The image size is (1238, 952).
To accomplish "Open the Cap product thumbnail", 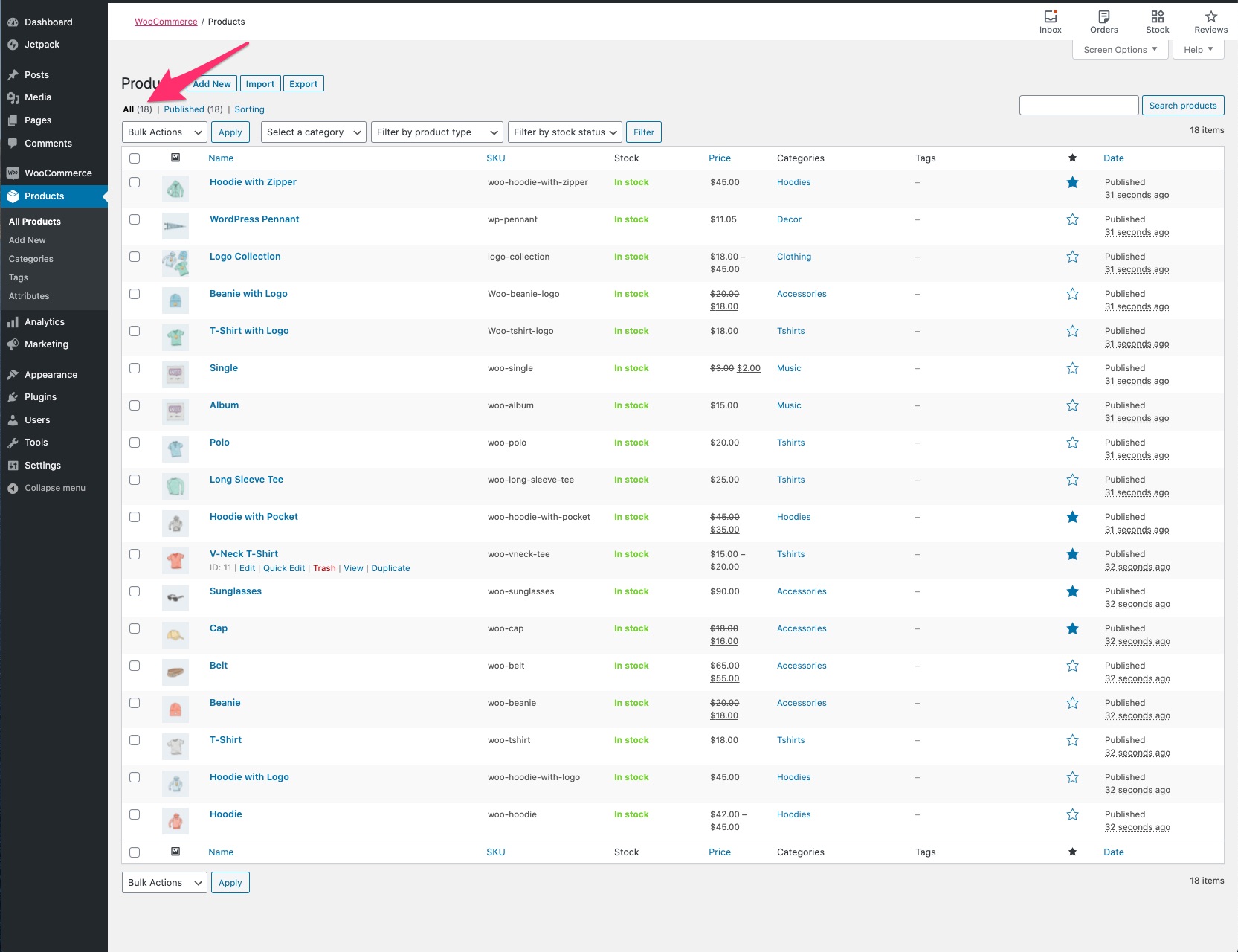I will coord(175,634).
